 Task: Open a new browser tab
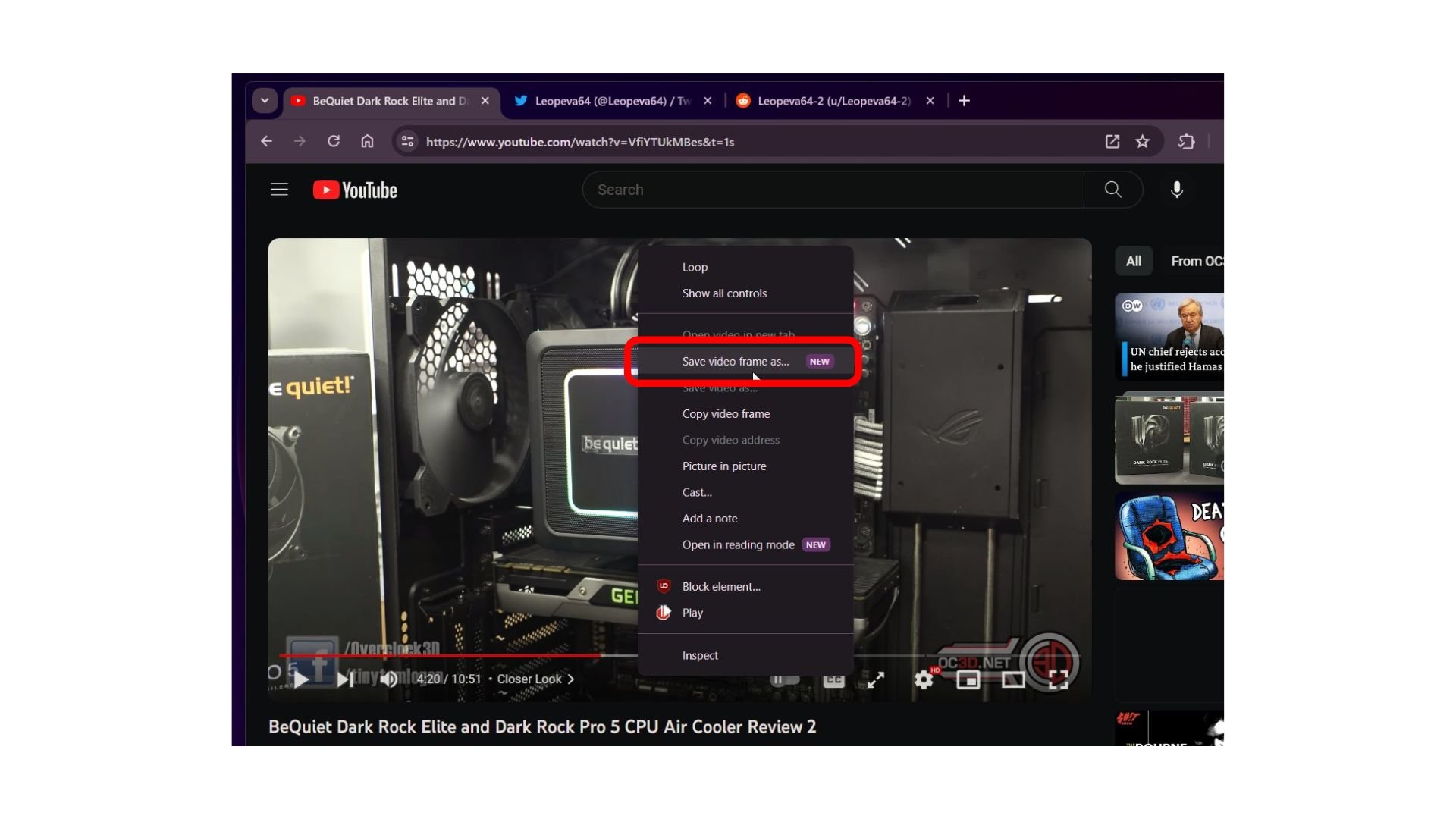(x=964, y=100)
